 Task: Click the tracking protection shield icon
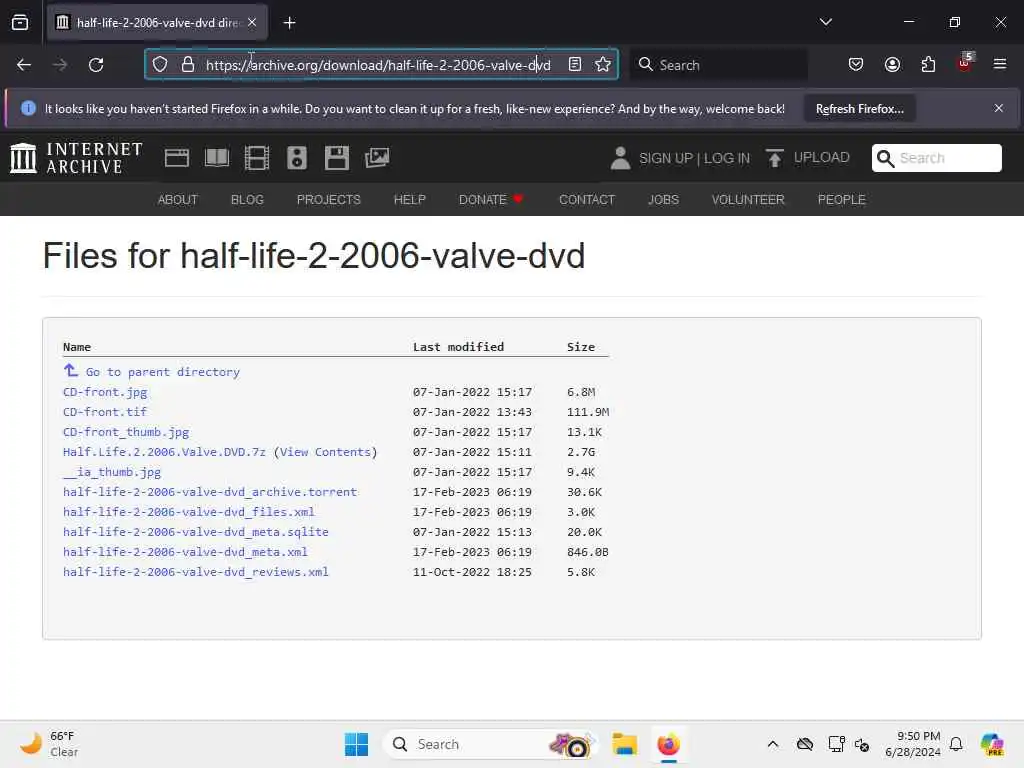160,65
